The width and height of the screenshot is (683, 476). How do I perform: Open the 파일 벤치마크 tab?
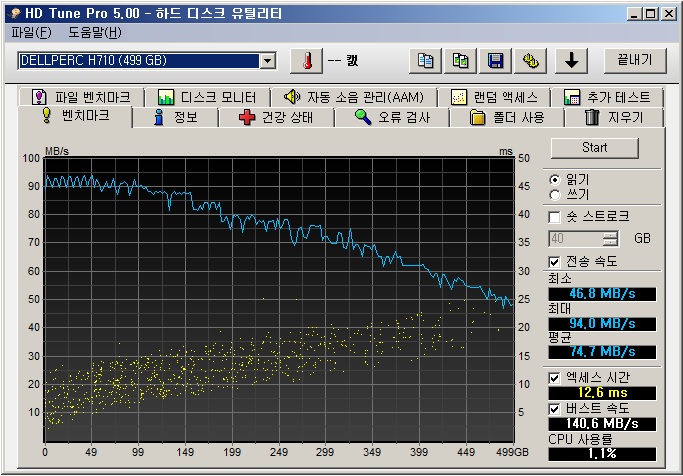[x=81, y=97]
